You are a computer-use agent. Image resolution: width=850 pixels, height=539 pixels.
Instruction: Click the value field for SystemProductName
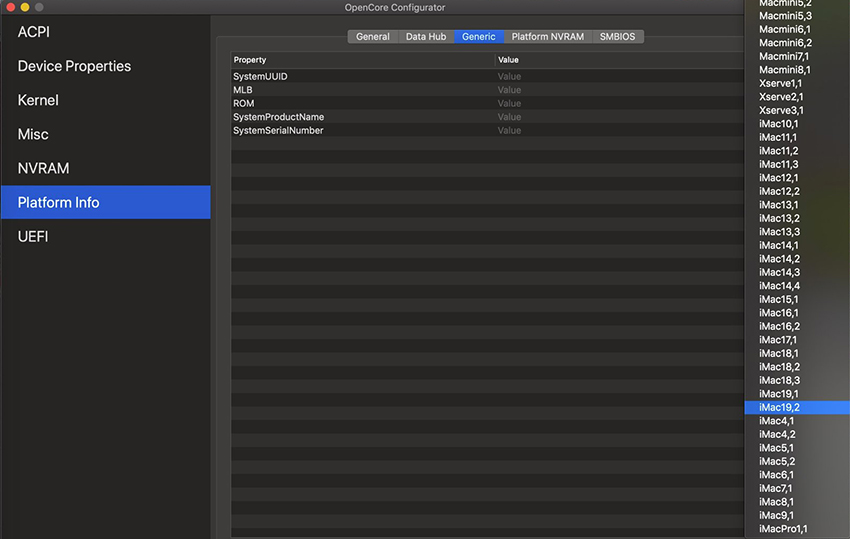tap(619, 117)
